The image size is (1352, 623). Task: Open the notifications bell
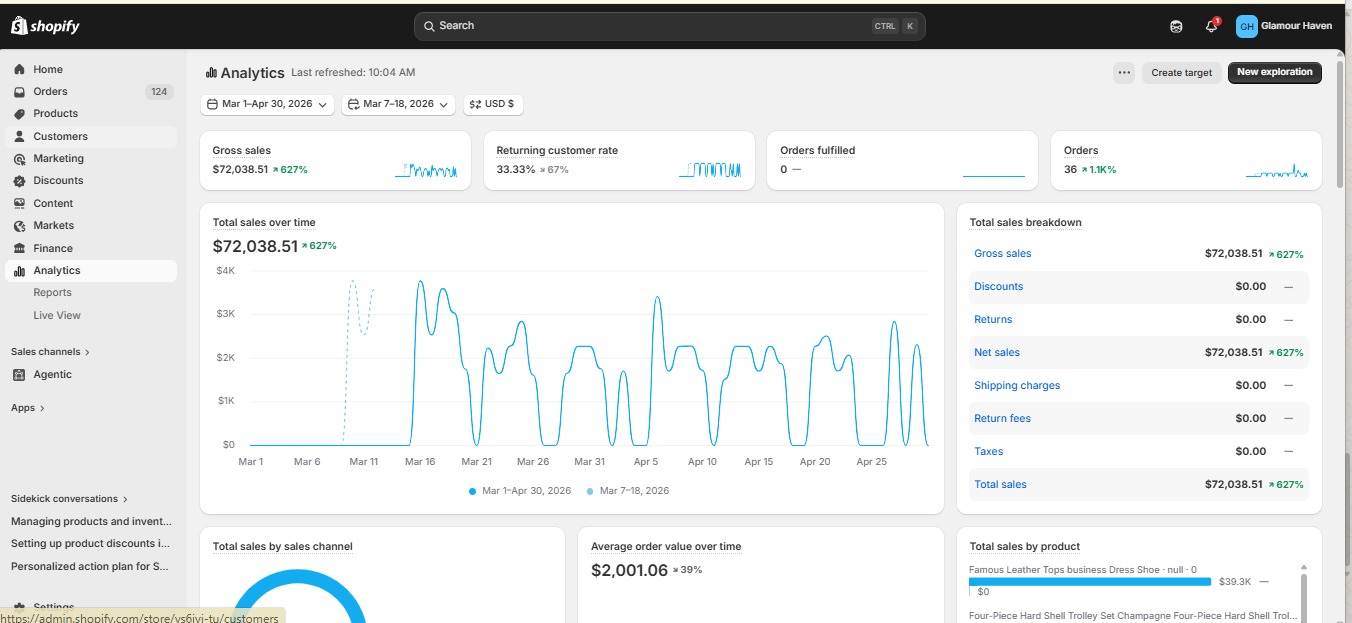(x=1212, y=26)
